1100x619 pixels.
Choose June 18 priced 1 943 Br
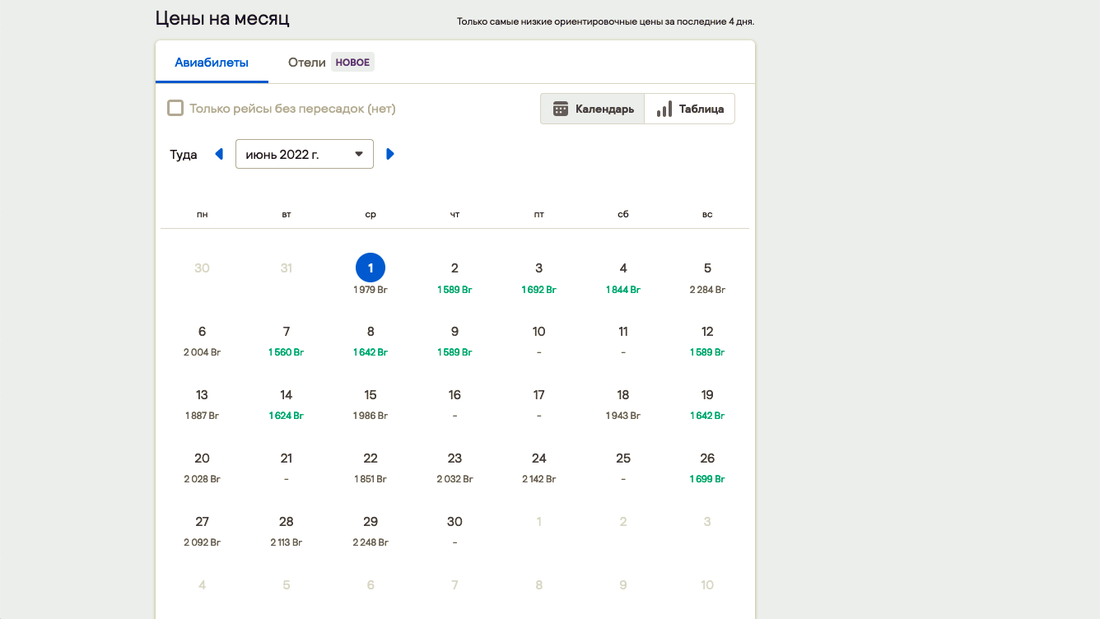623,403
